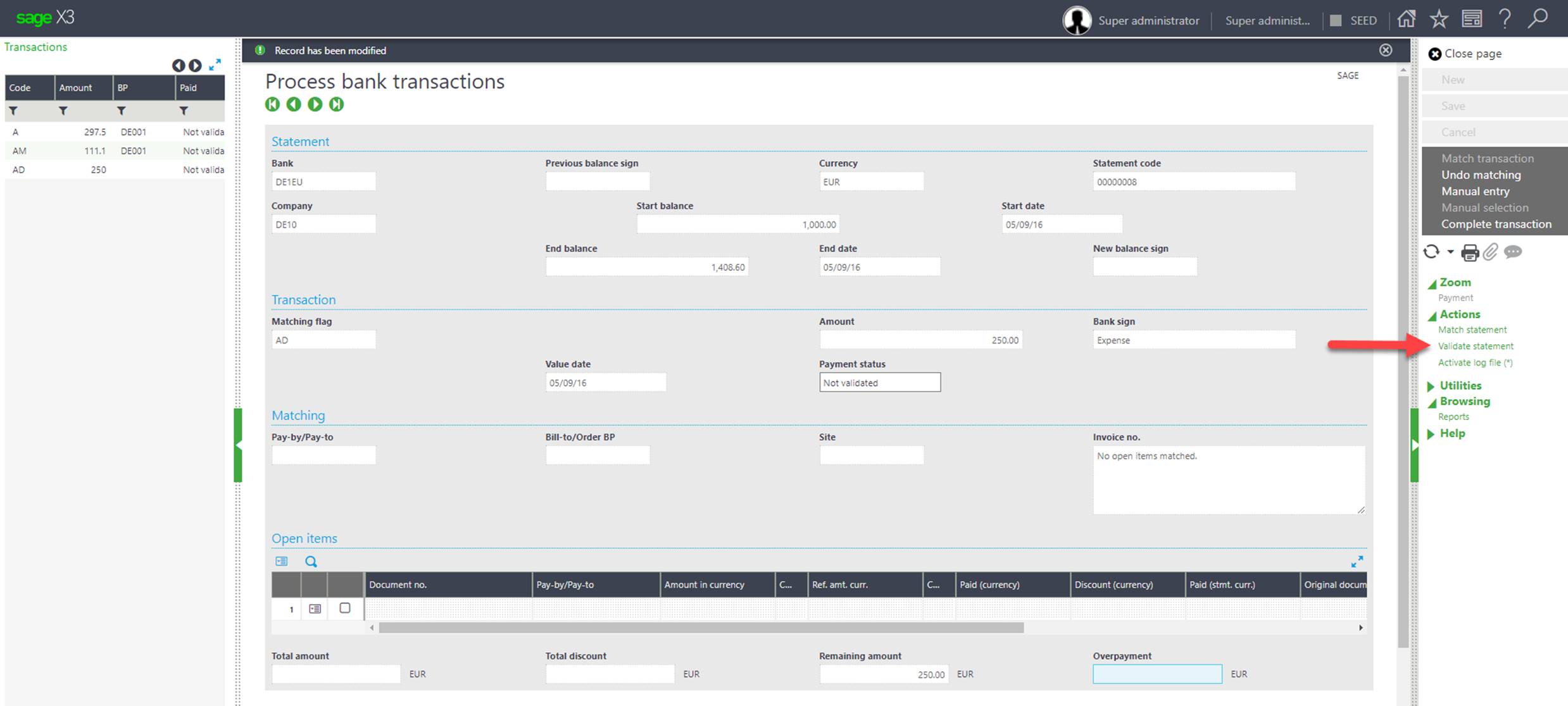The image size is (1568, 706).
Task: Open the magnifier search in Open items section
Action: [x=311, y=561]
